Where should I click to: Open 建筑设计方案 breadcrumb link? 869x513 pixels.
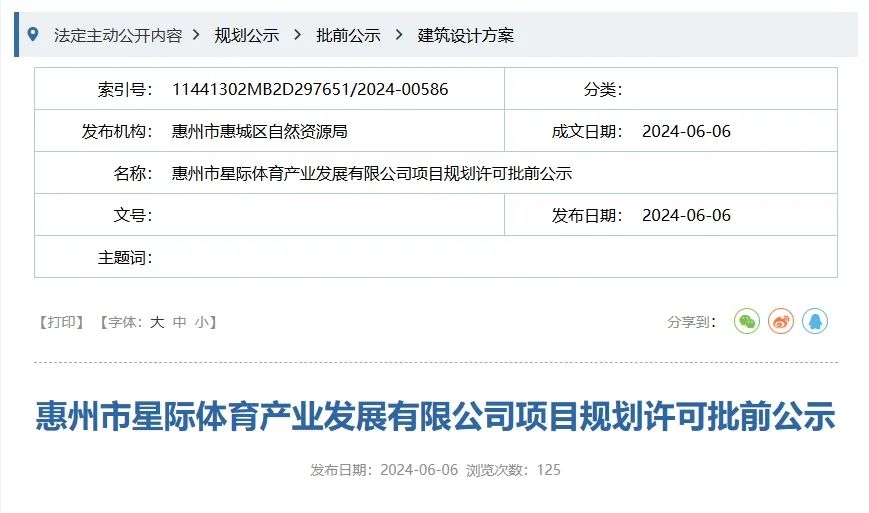[x=466, y=35]
